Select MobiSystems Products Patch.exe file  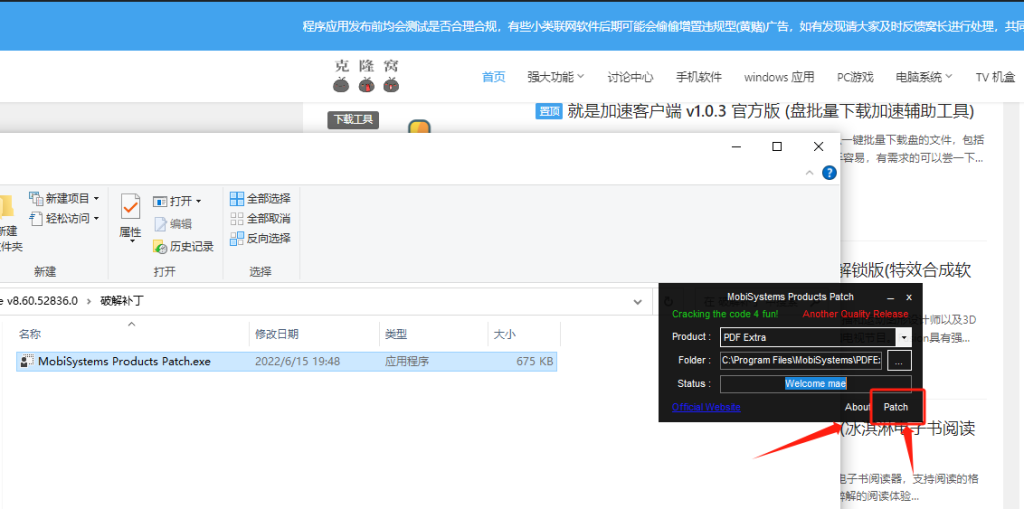coord(286,361)
